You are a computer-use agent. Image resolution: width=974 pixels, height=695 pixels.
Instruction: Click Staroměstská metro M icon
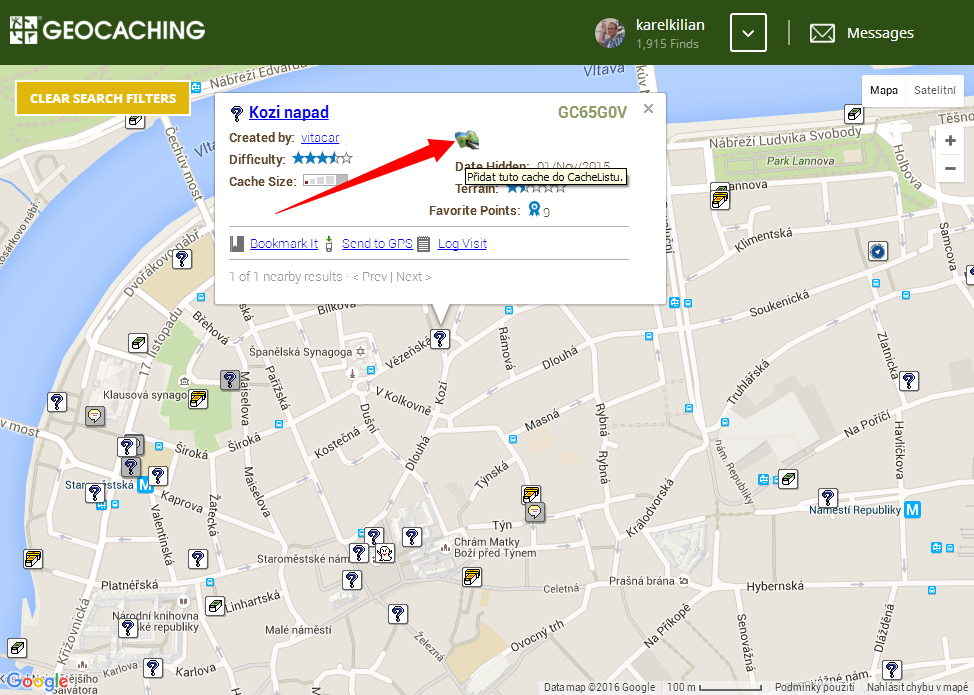pos(145,484)
